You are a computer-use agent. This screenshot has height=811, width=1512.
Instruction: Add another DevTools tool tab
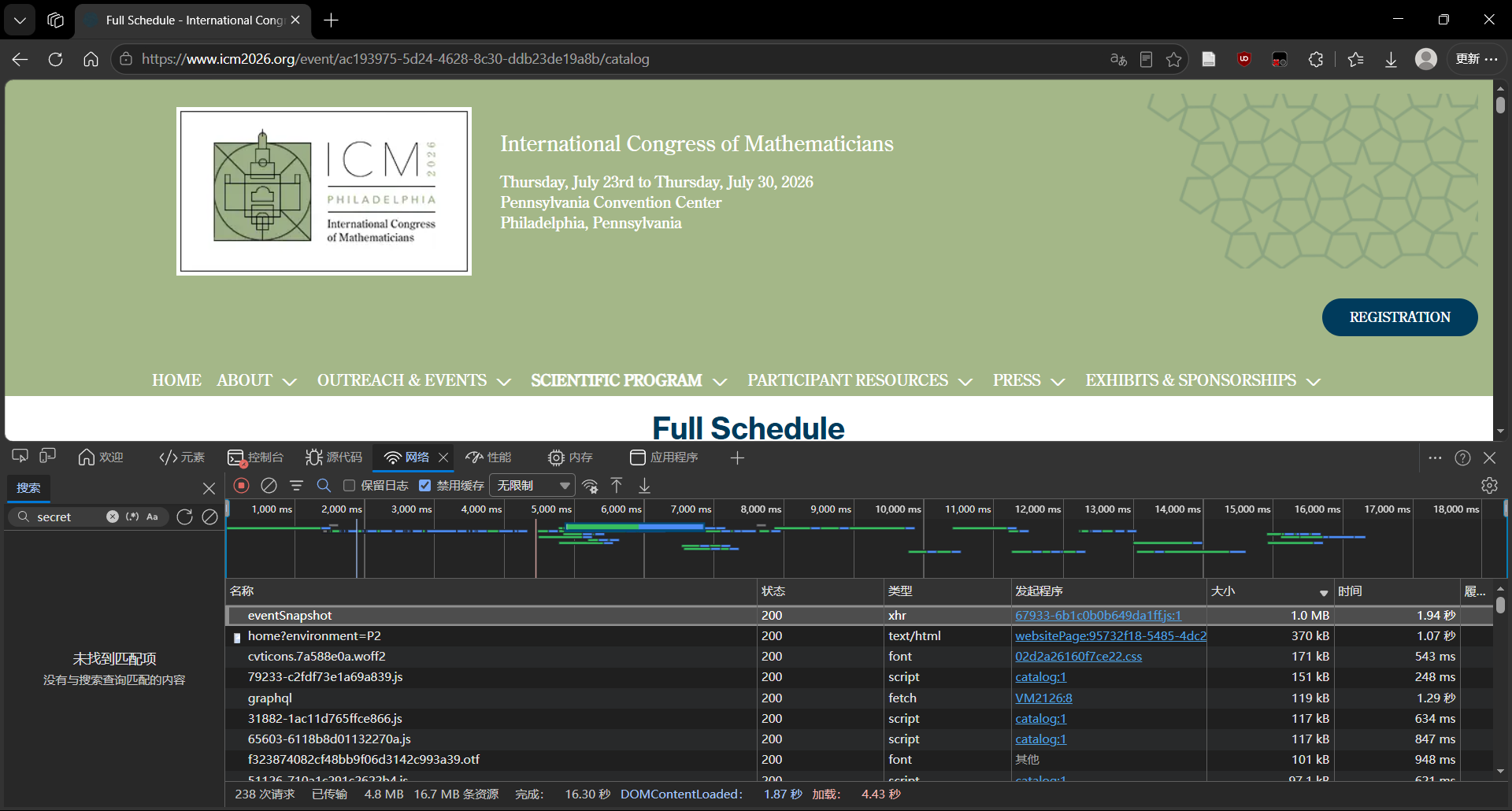click(737, 457)
